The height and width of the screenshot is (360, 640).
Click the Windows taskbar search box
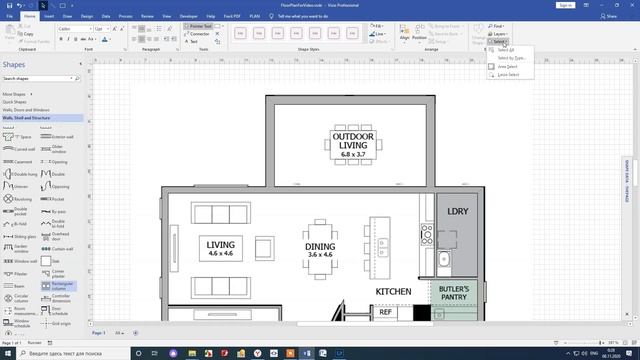tap(73, 353)
